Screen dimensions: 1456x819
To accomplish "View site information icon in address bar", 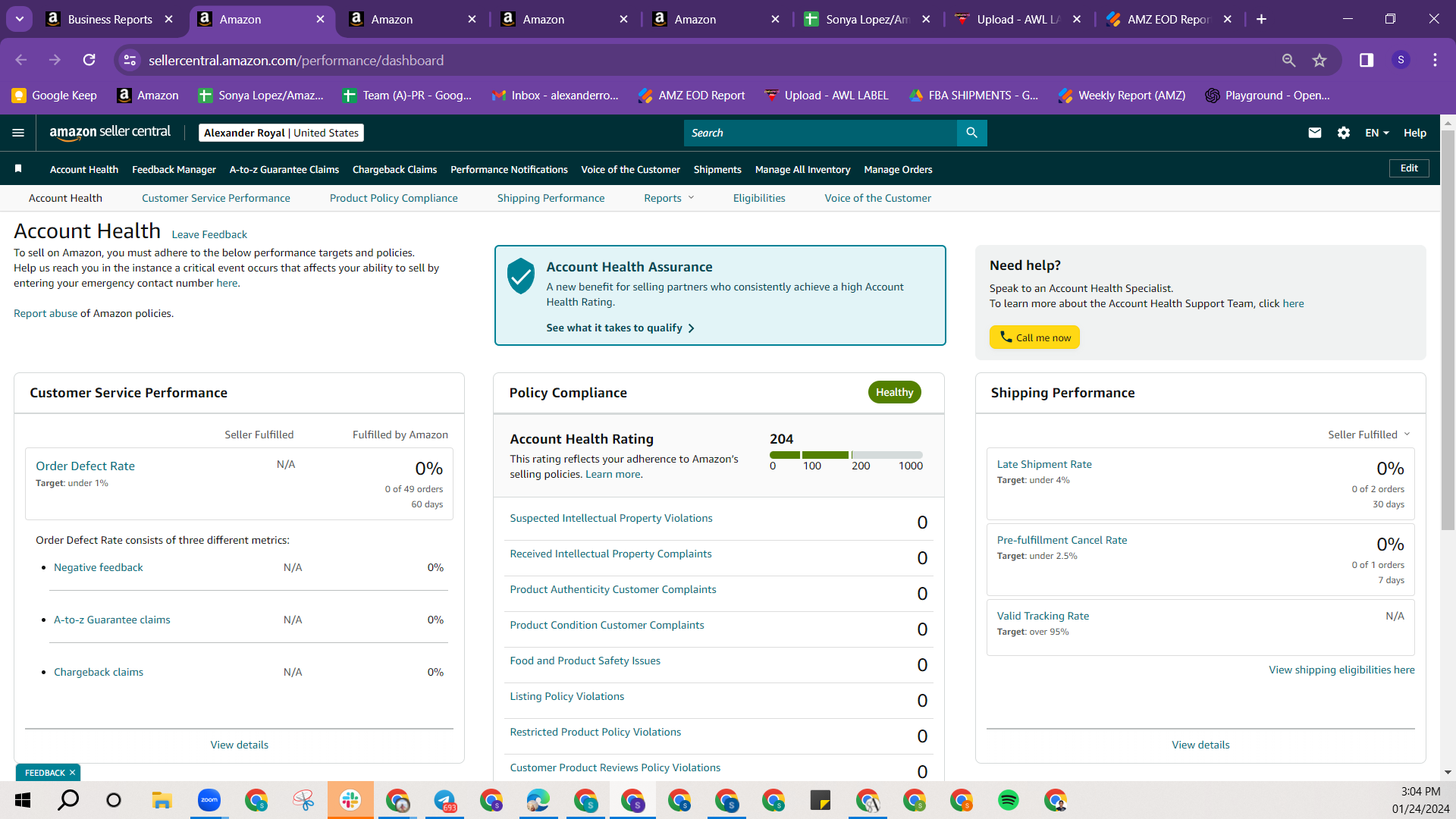I will pyautogui.click(x=130, y=60).
